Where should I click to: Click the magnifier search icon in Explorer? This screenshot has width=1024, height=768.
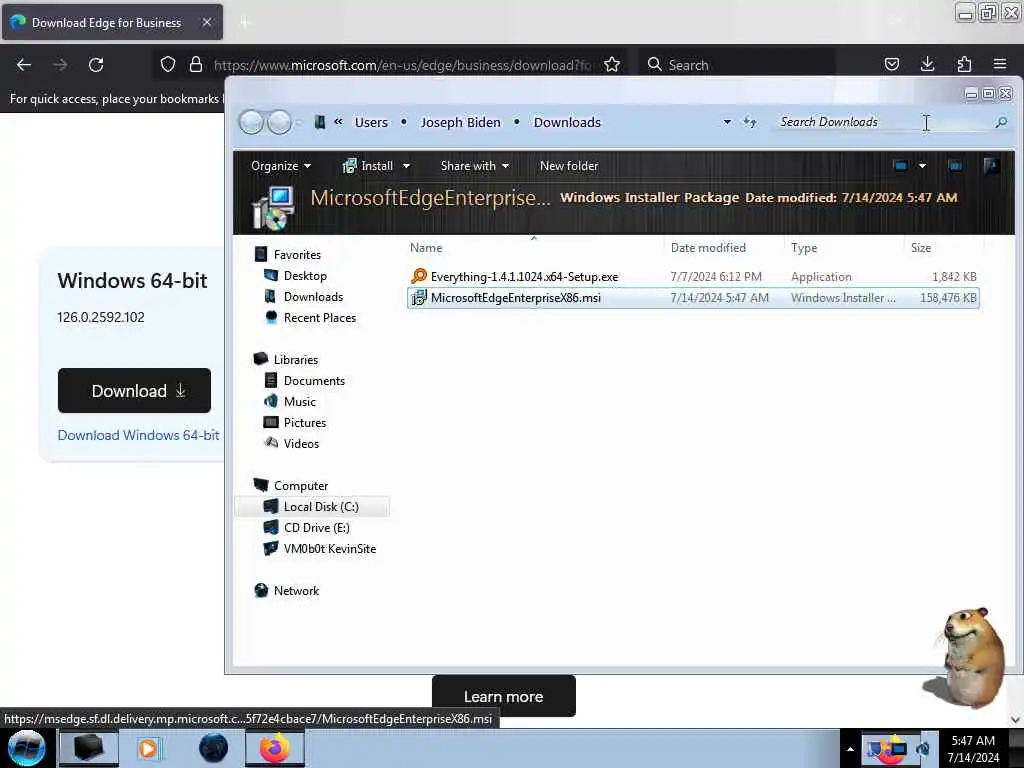1001,122
